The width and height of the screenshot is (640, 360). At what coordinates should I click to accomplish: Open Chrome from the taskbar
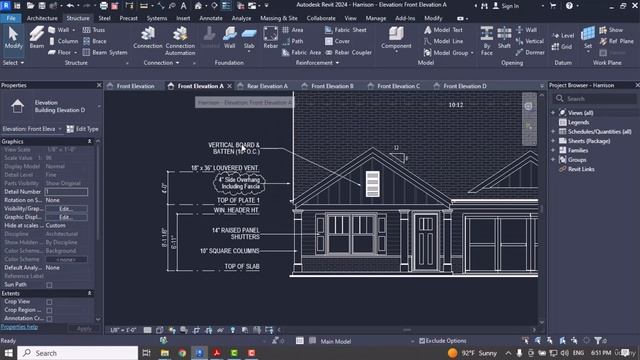[x=182, y=353]
